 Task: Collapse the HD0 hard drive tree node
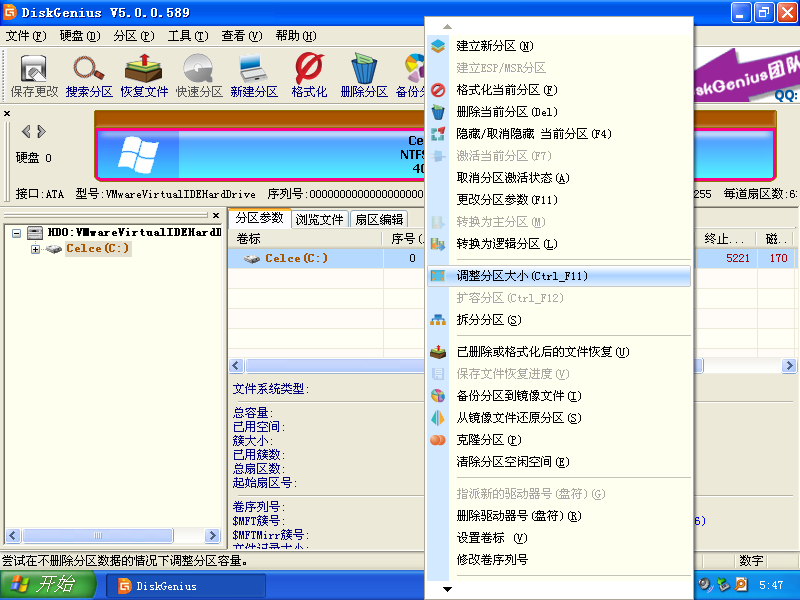pos(17,233)
